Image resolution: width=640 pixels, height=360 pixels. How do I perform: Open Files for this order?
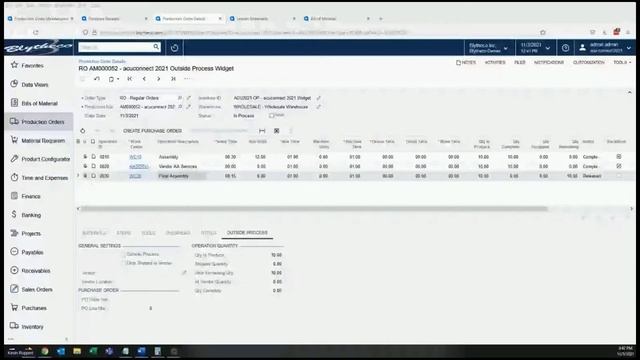[x=520, y=62]
